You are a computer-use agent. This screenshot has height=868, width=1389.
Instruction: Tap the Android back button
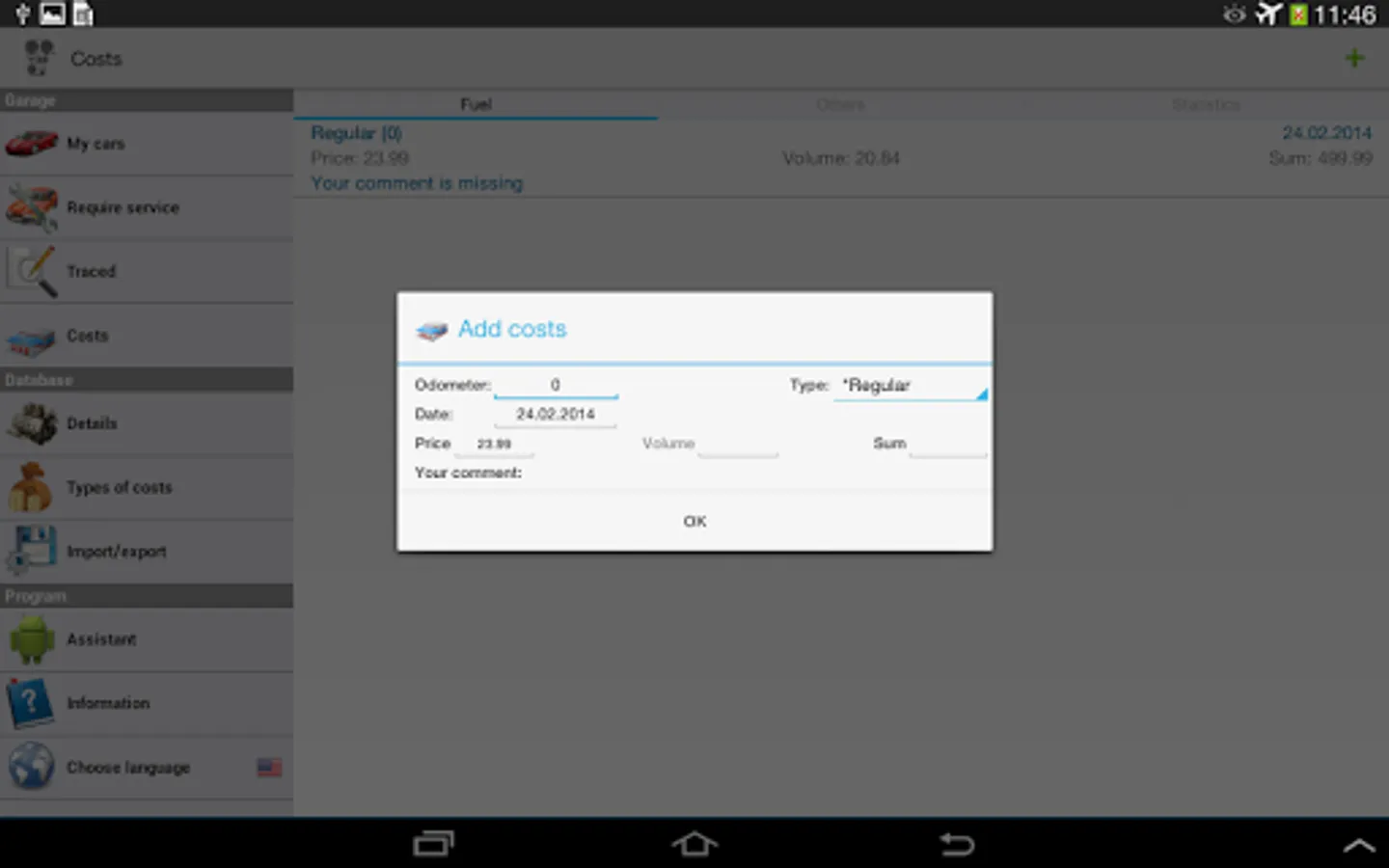(957, 844)
